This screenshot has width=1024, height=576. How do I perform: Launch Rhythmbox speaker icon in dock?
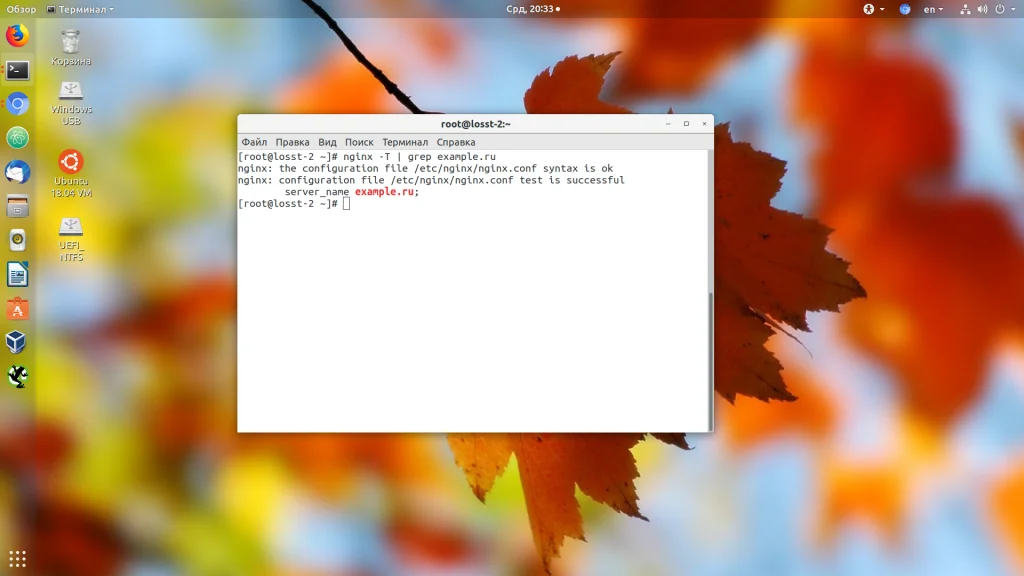click(x=18, y=240)
